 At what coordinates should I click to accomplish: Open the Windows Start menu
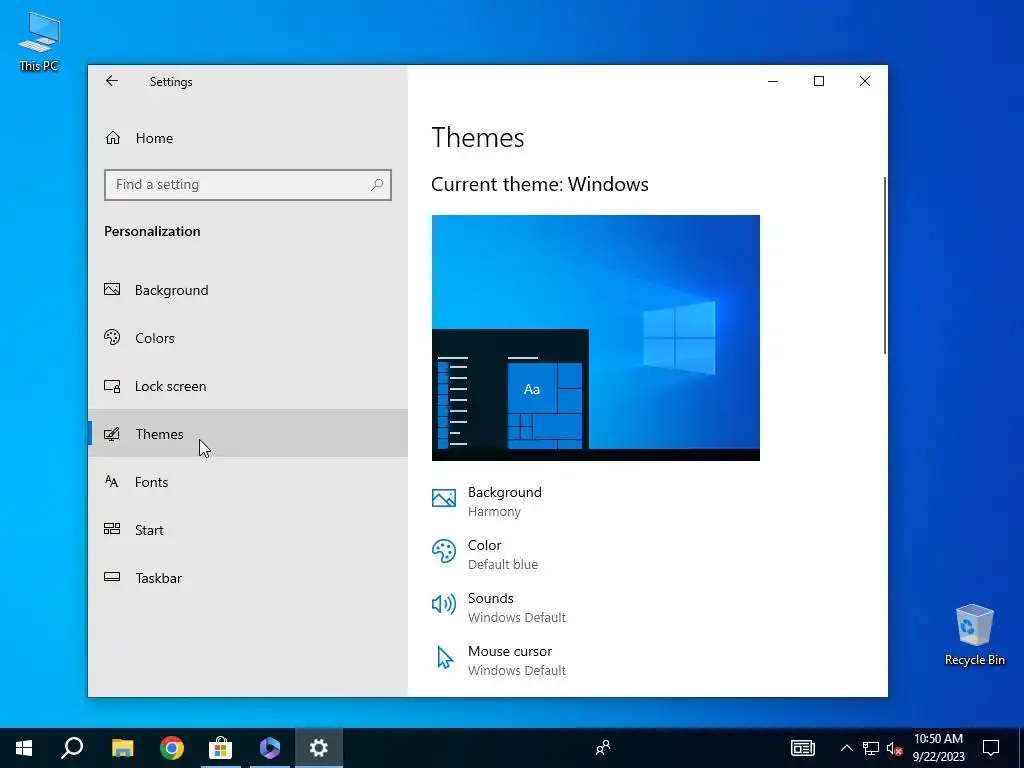tap(24, 748)
